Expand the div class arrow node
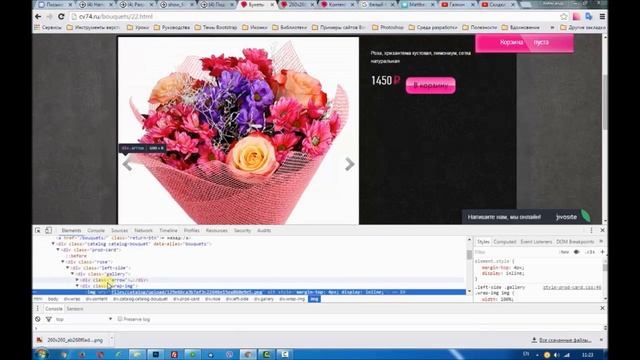This screenshot has width=640, height=360. pos(78,280)
